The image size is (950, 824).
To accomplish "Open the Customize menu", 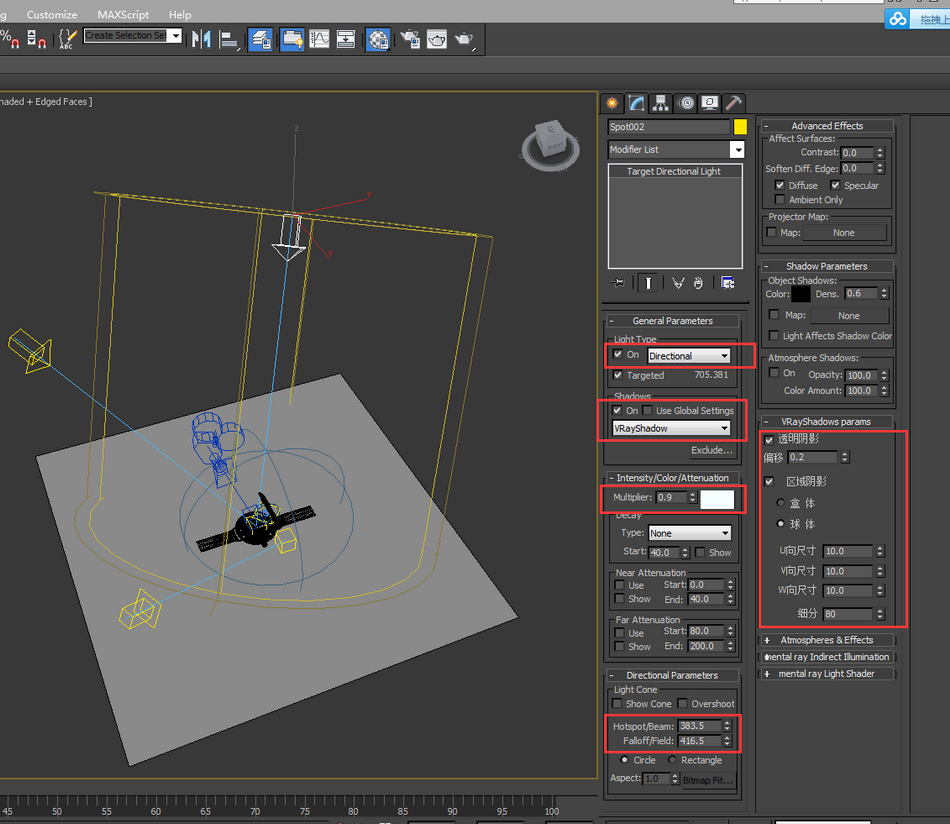I will [51, 15].
